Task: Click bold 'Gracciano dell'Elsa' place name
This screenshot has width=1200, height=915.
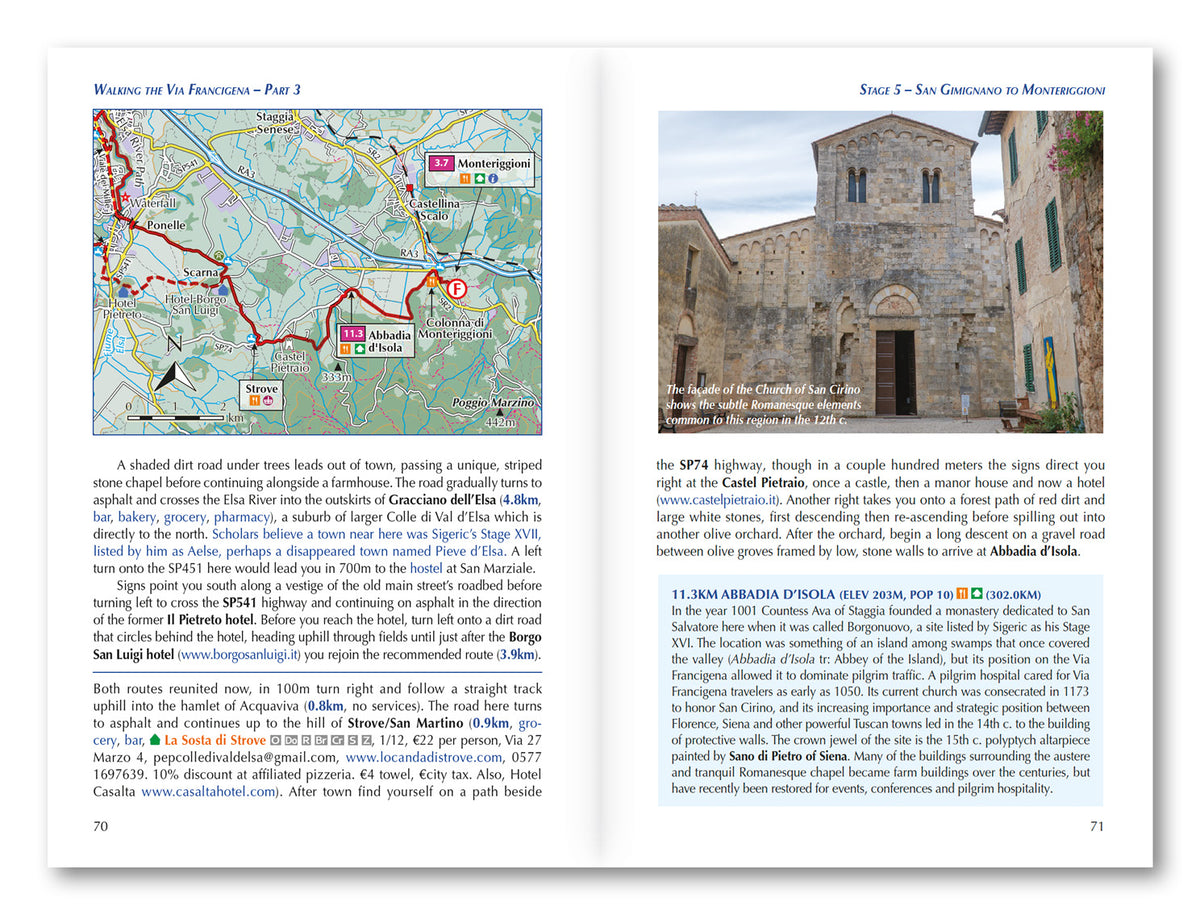Action: (x=443, y=499)
